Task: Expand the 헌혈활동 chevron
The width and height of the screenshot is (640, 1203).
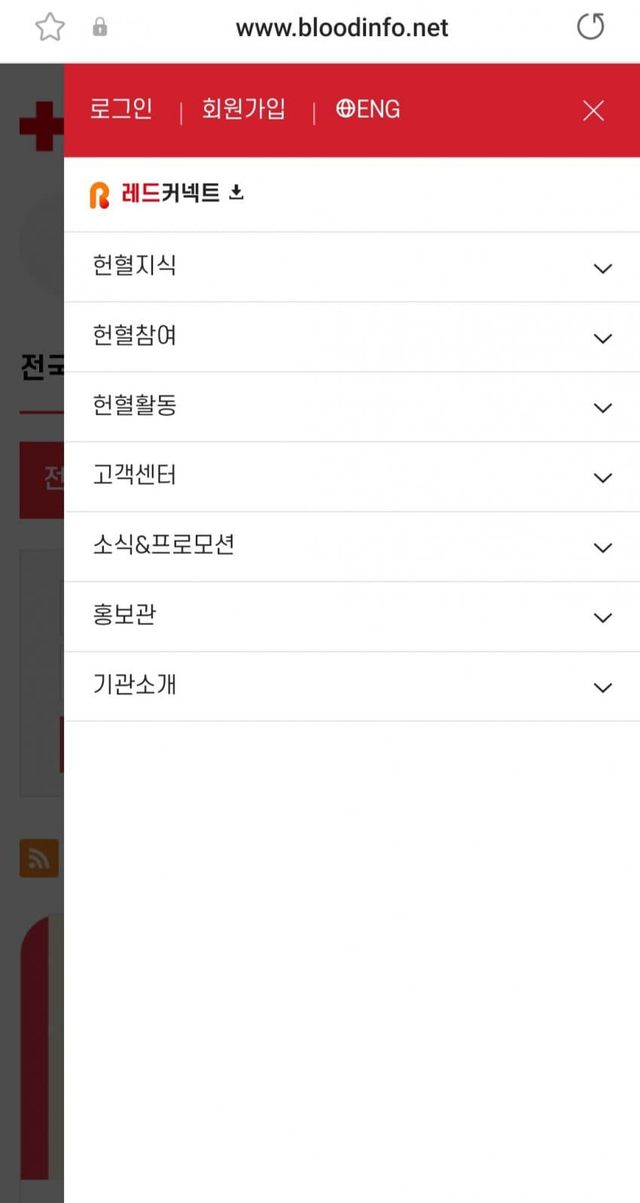Action: [x=602, y=408]
